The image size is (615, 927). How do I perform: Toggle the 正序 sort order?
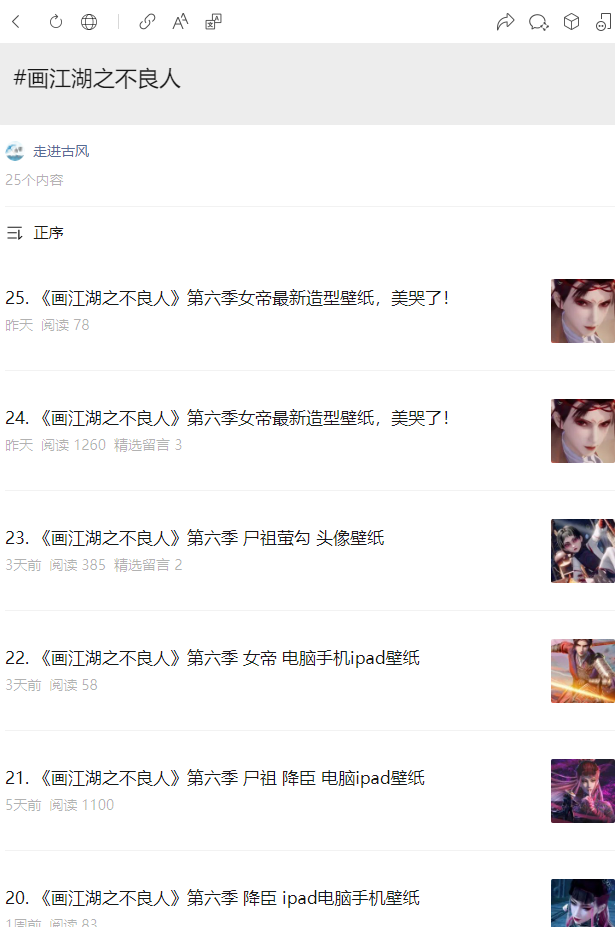click(35, 233)
